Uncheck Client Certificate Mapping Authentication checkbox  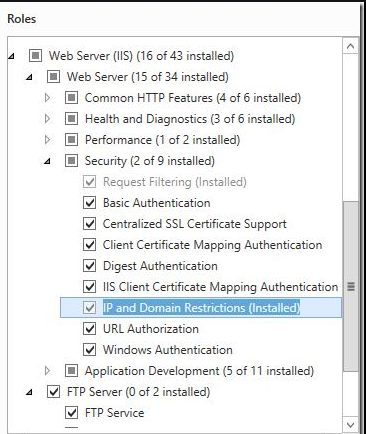[x=89, y=245]
